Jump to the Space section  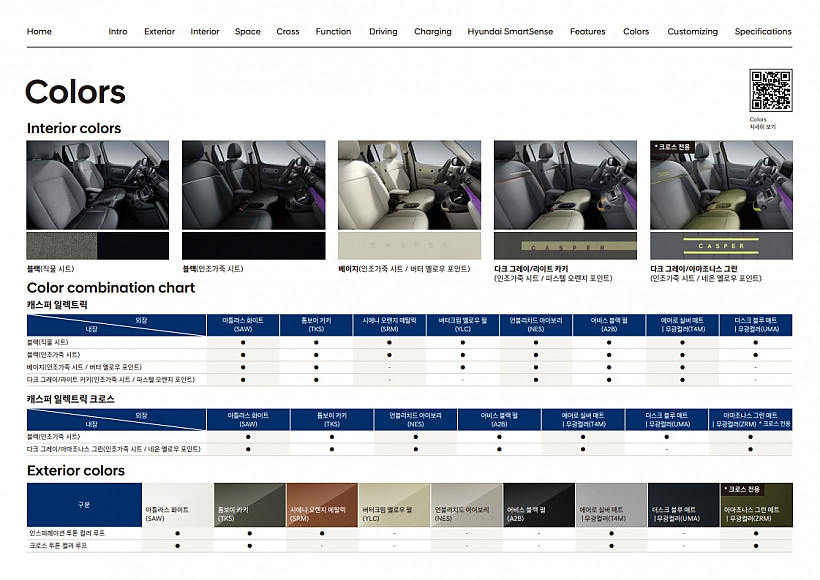coord(247,31)
